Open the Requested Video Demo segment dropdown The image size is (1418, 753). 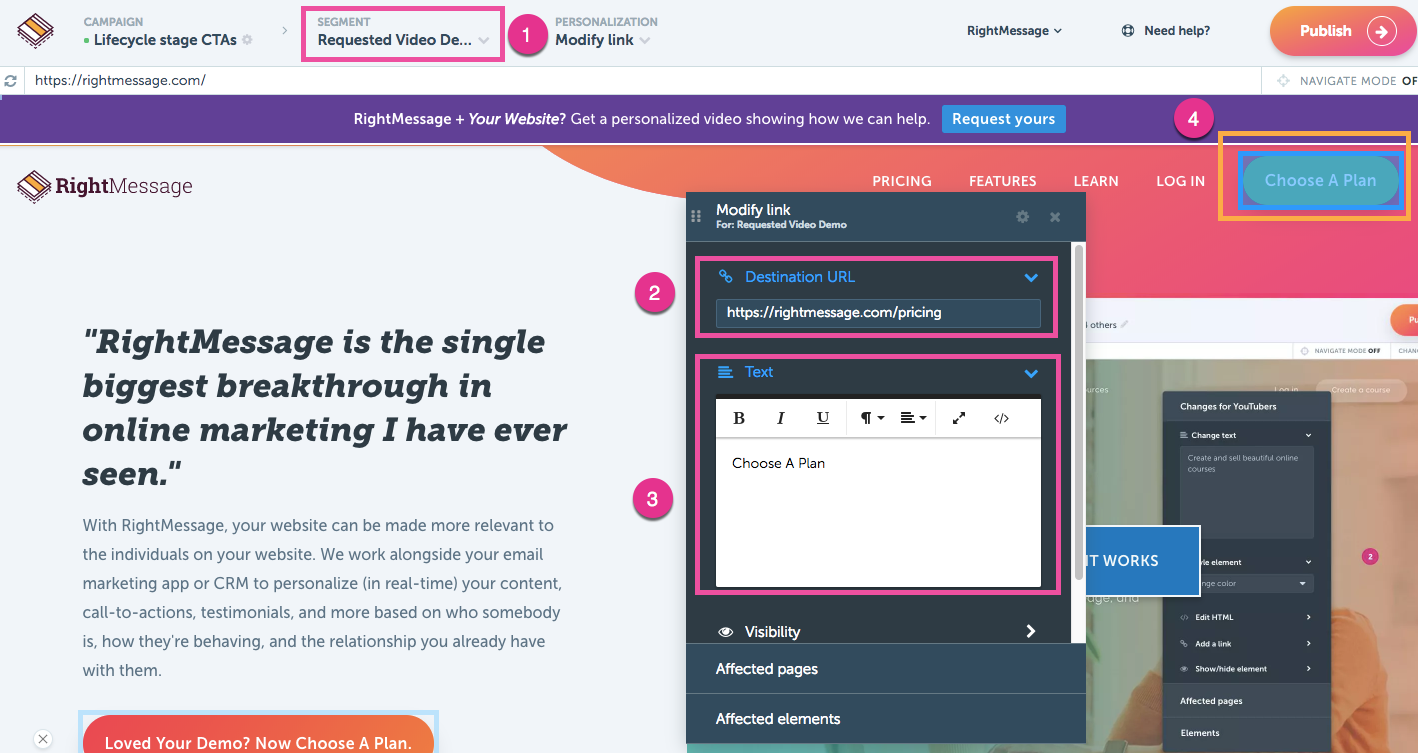pyautogui.click(x=403, y=40)
